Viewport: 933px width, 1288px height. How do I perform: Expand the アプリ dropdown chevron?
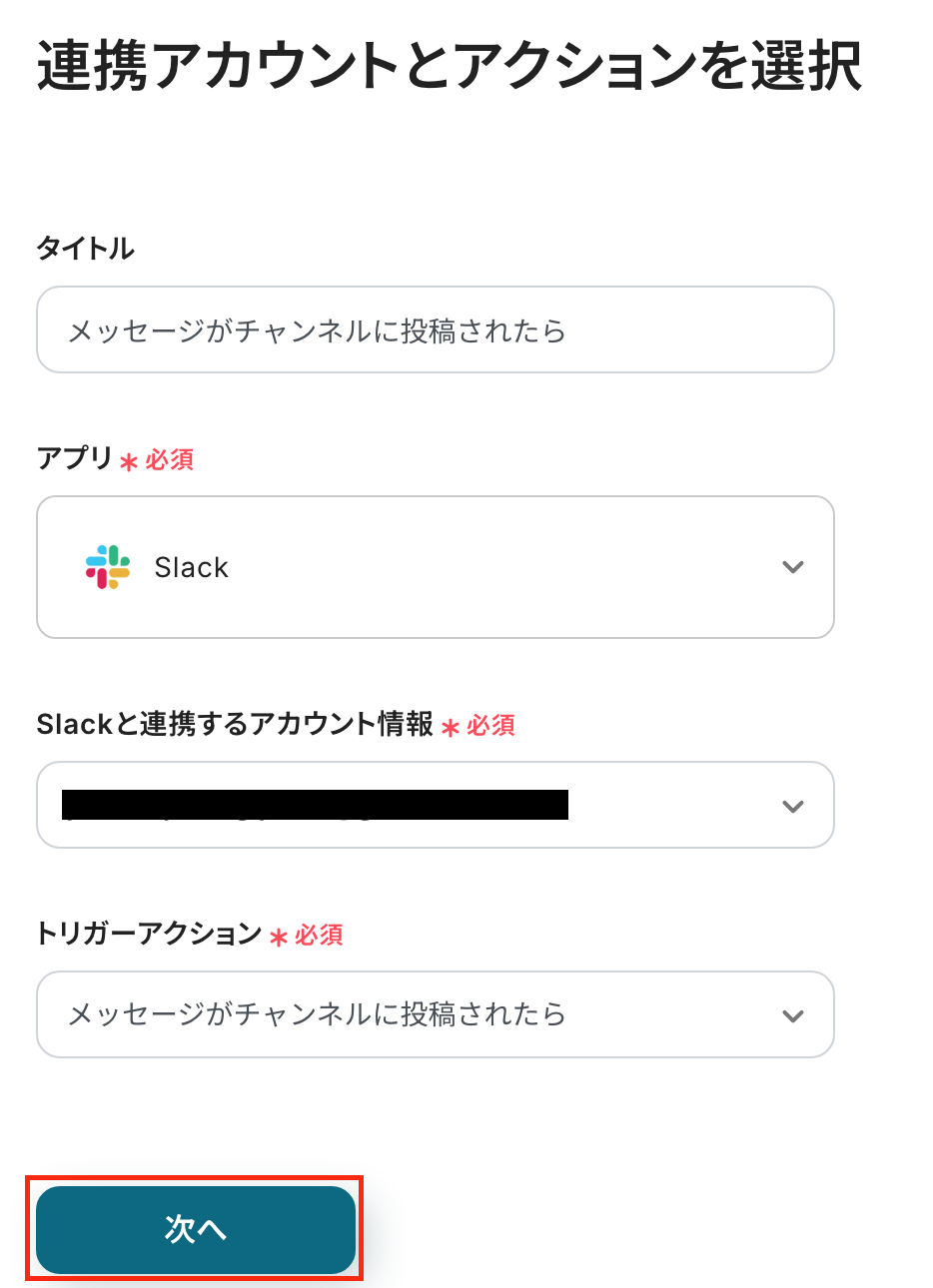[793, 567]
